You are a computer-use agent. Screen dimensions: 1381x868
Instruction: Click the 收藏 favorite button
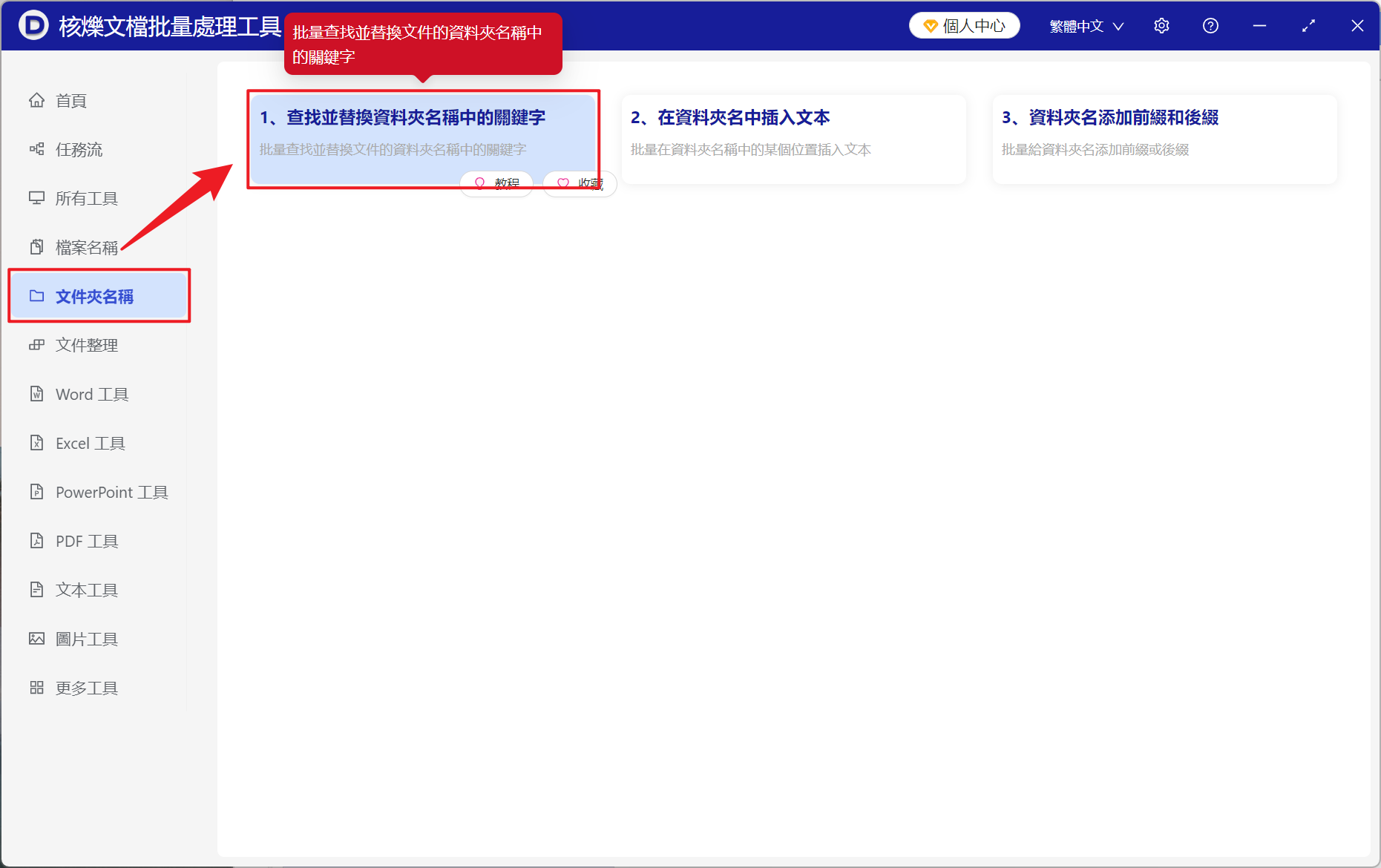(580, 183)
